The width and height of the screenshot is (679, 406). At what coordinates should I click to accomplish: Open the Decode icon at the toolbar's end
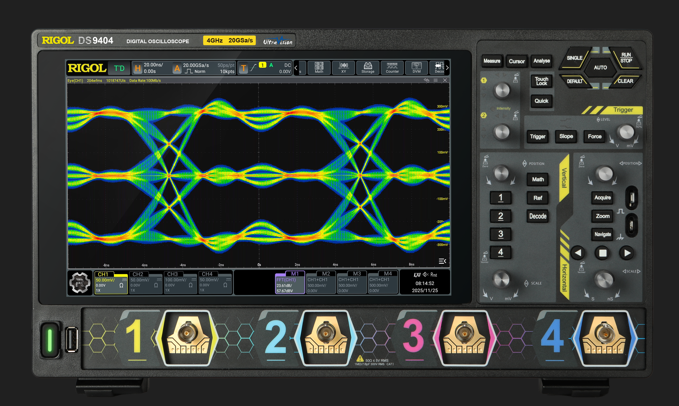pyautogui.click(x=438, y=68)
